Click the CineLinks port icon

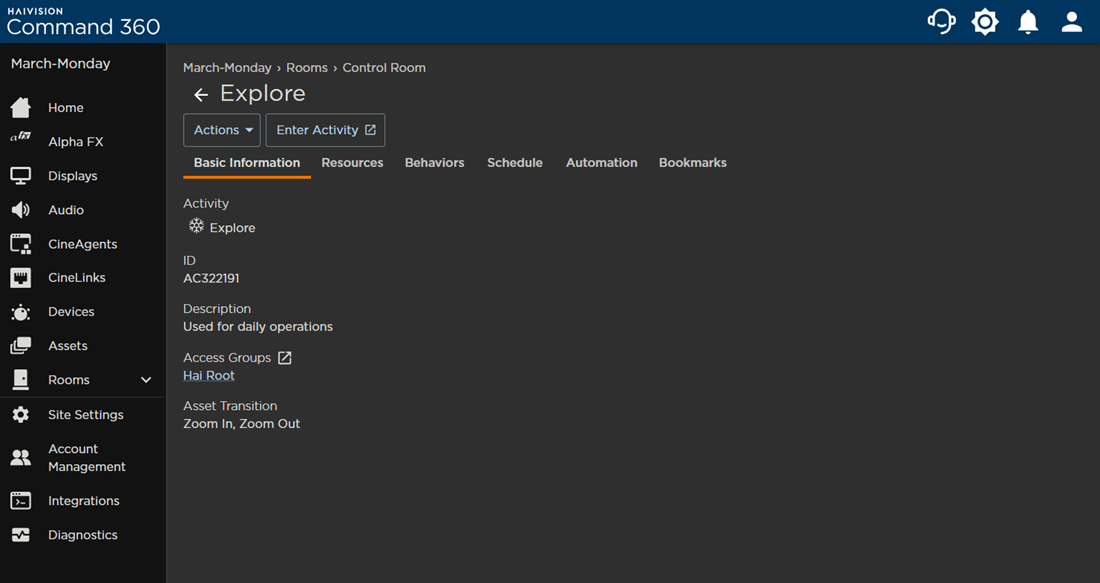click(x=20, y=278)
